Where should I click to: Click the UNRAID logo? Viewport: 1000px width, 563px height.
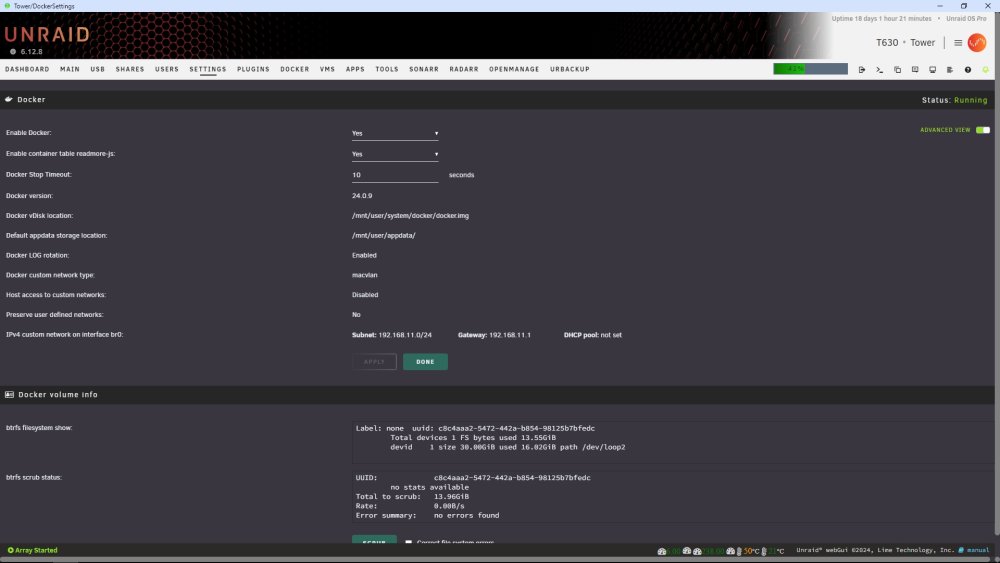point(47,34)
